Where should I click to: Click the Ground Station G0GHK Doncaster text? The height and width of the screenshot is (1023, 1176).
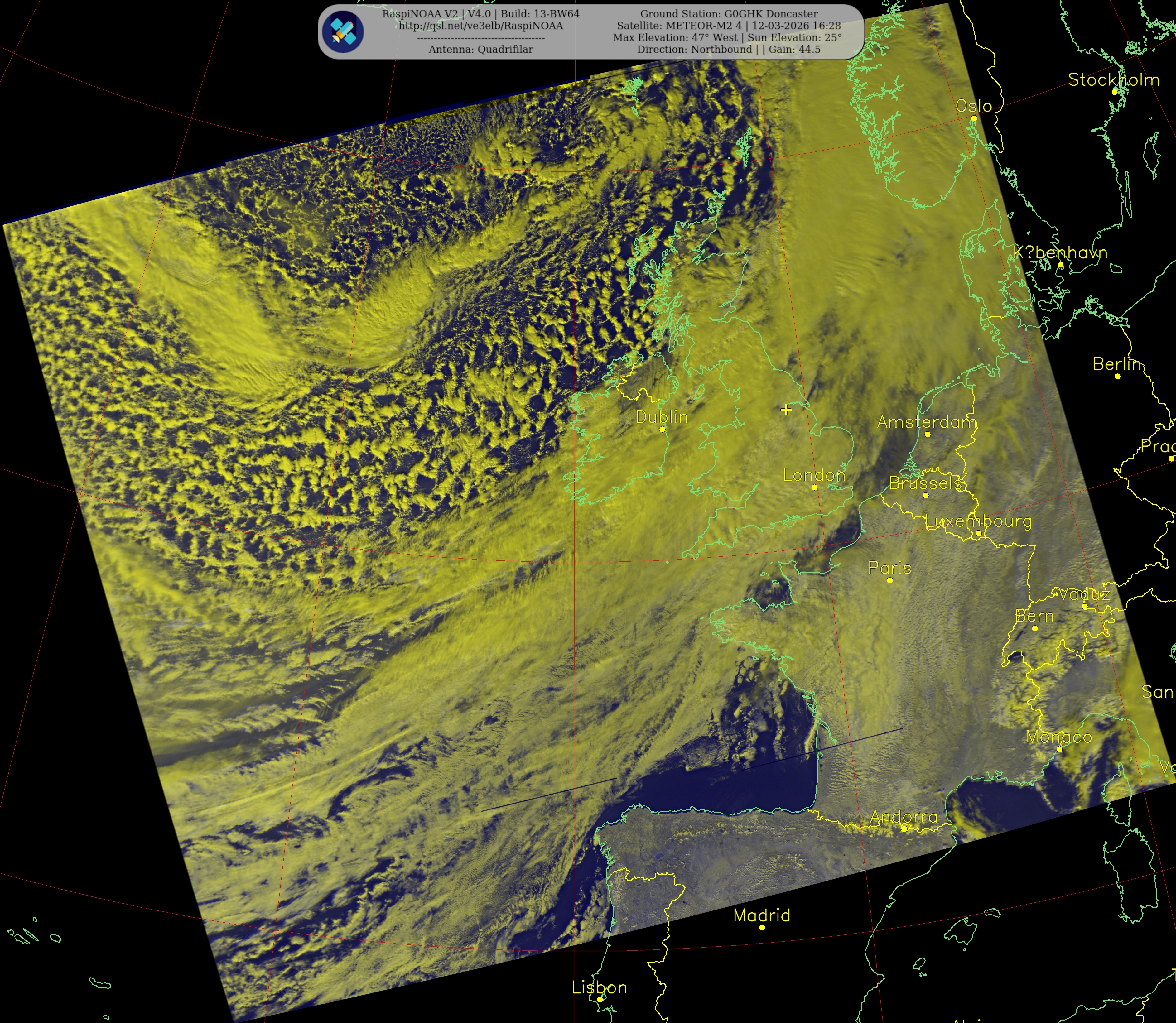(728, 14)
